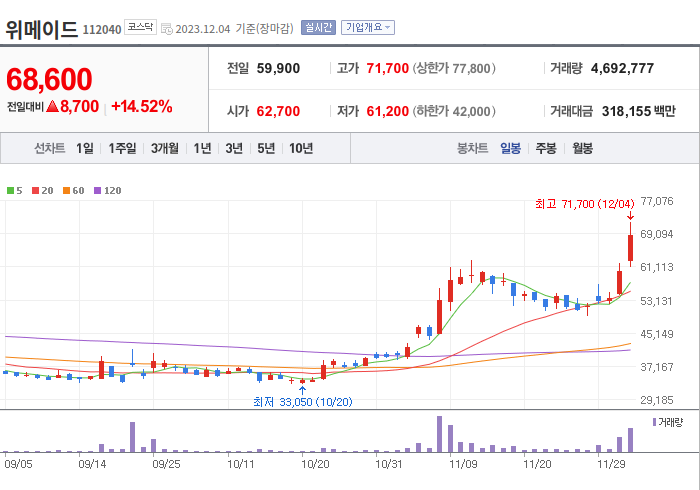This screenshot has width=700, height=490.
Task: Click the green 5-day moving average swatch
Action: (x=10, y=191)
